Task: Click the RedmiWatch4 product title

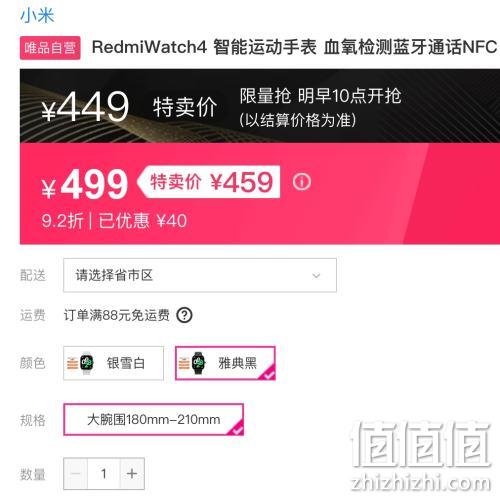Action: [295, 47]
